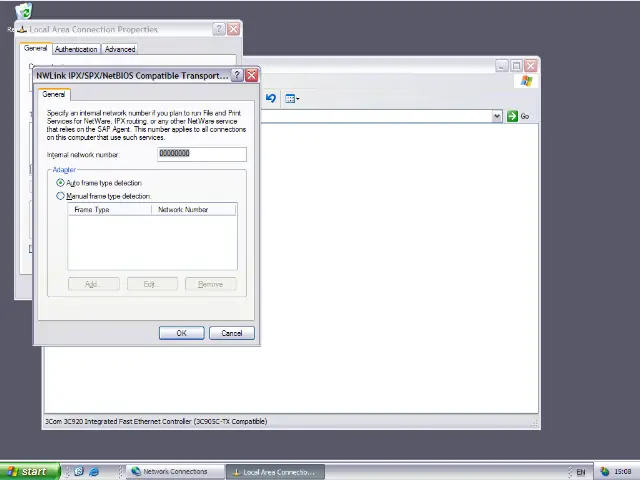Click OK in the NWLink dialog

coord(182,333)
